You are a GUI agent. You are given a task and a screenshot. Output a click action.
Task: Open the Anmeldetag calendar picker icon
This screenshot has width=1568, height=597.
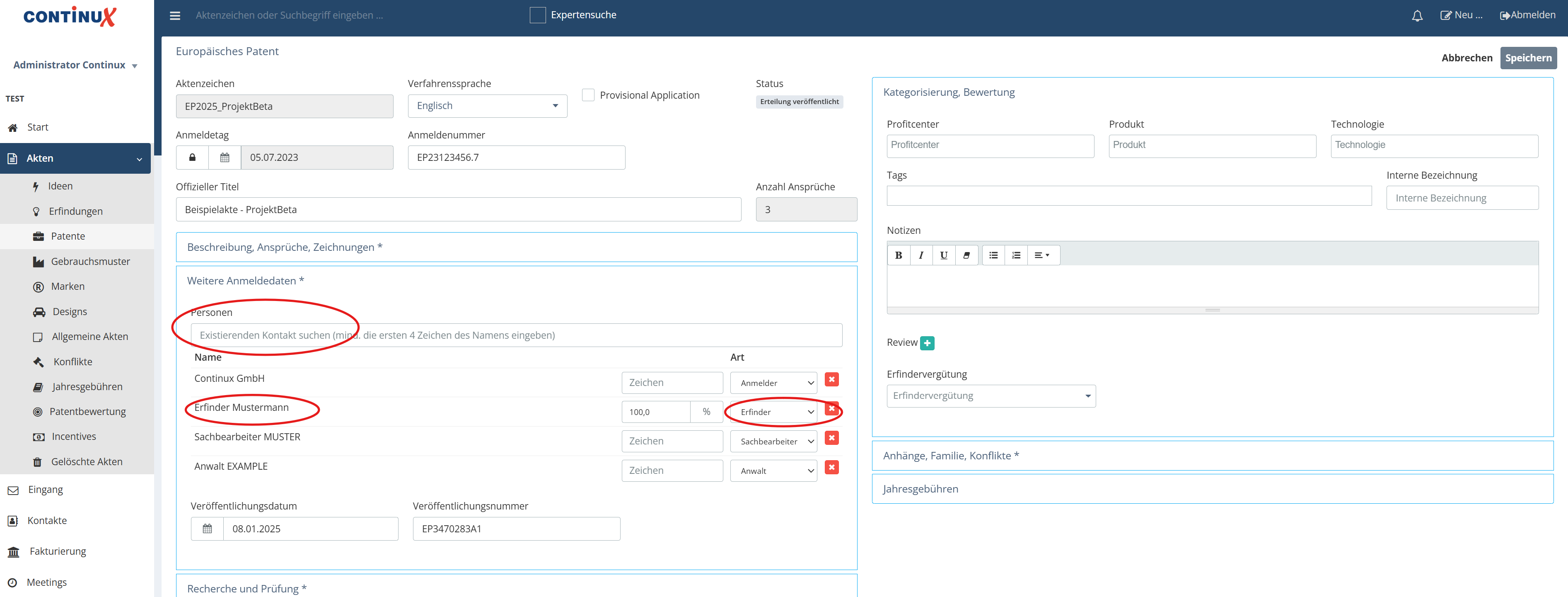click(225, 157)
